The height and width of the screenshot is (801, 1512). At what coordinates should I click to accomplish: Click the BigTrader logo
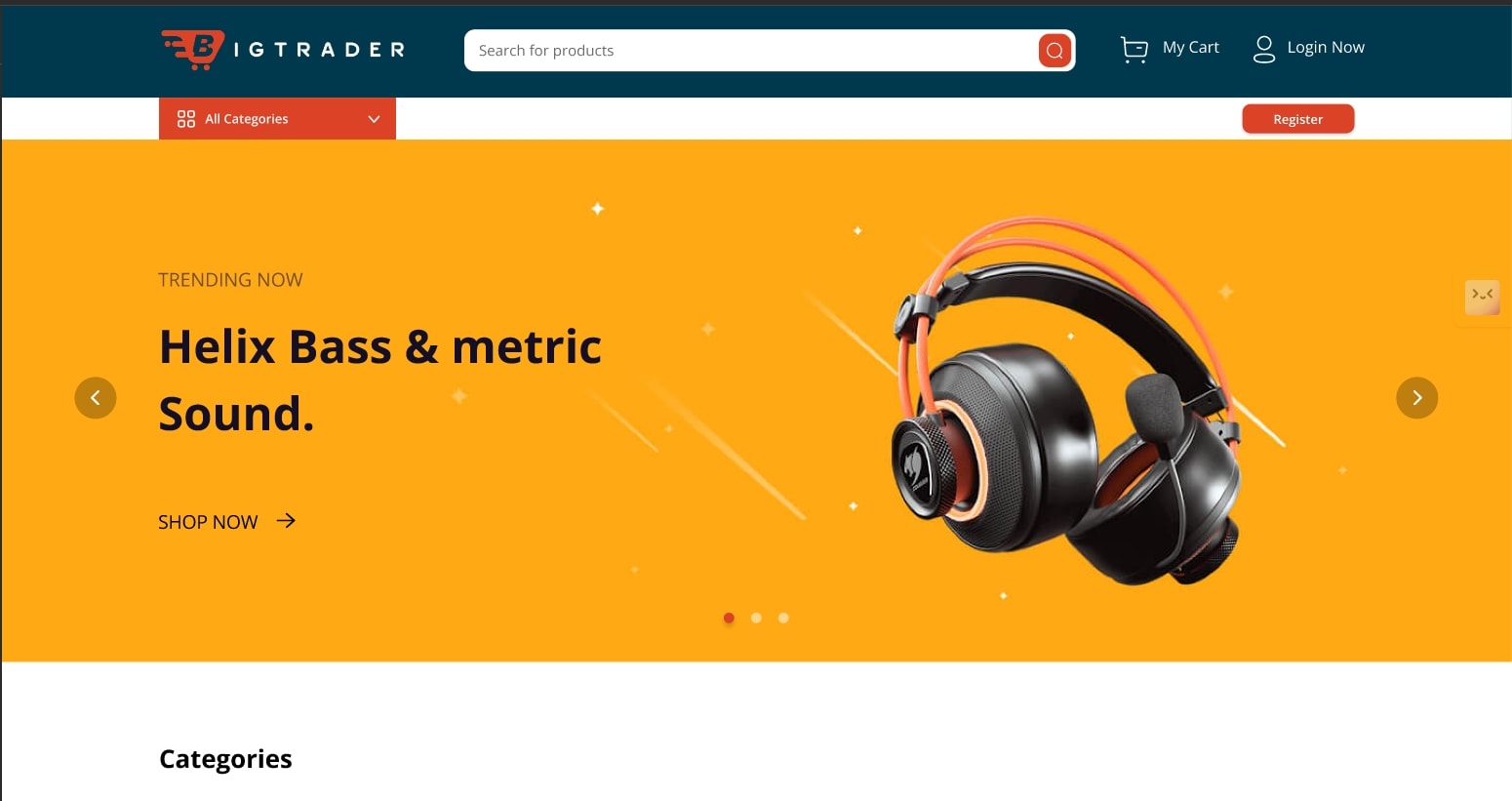(x=283, y=50)
